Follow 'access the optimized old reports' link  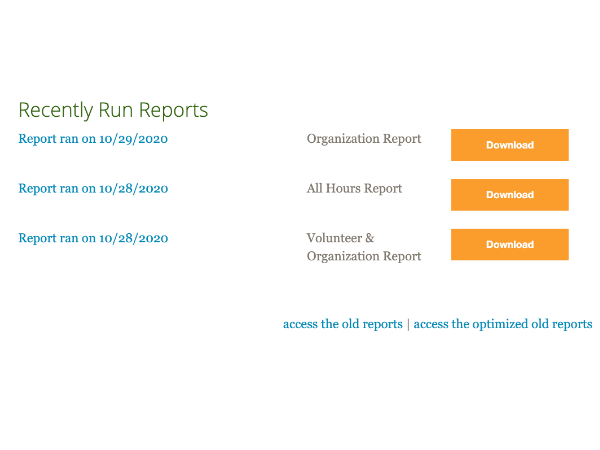coord(503,324)
